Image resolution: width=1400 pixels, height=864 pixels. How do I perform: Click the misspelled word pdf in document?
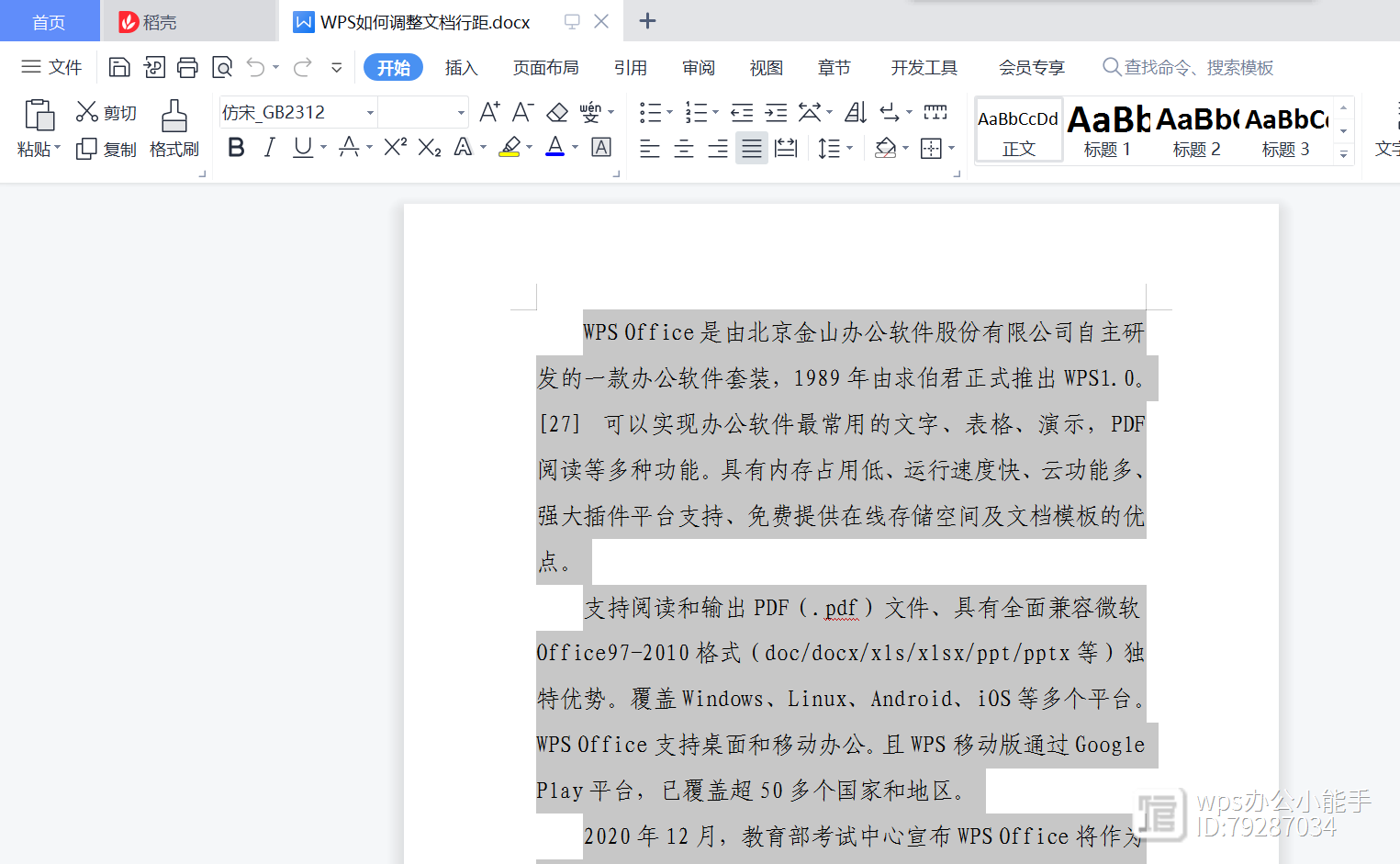point(841,607)
